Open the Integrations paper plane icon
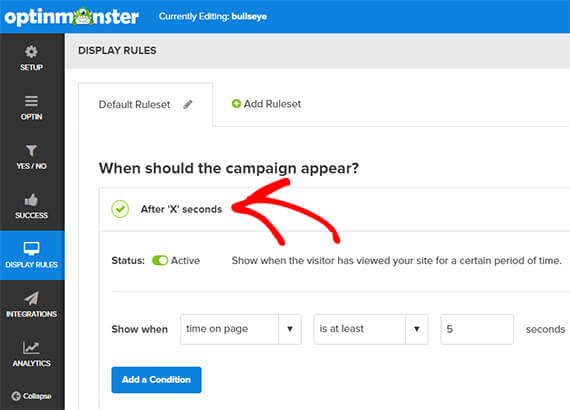The image size is (570, 410). click(32, 298)
